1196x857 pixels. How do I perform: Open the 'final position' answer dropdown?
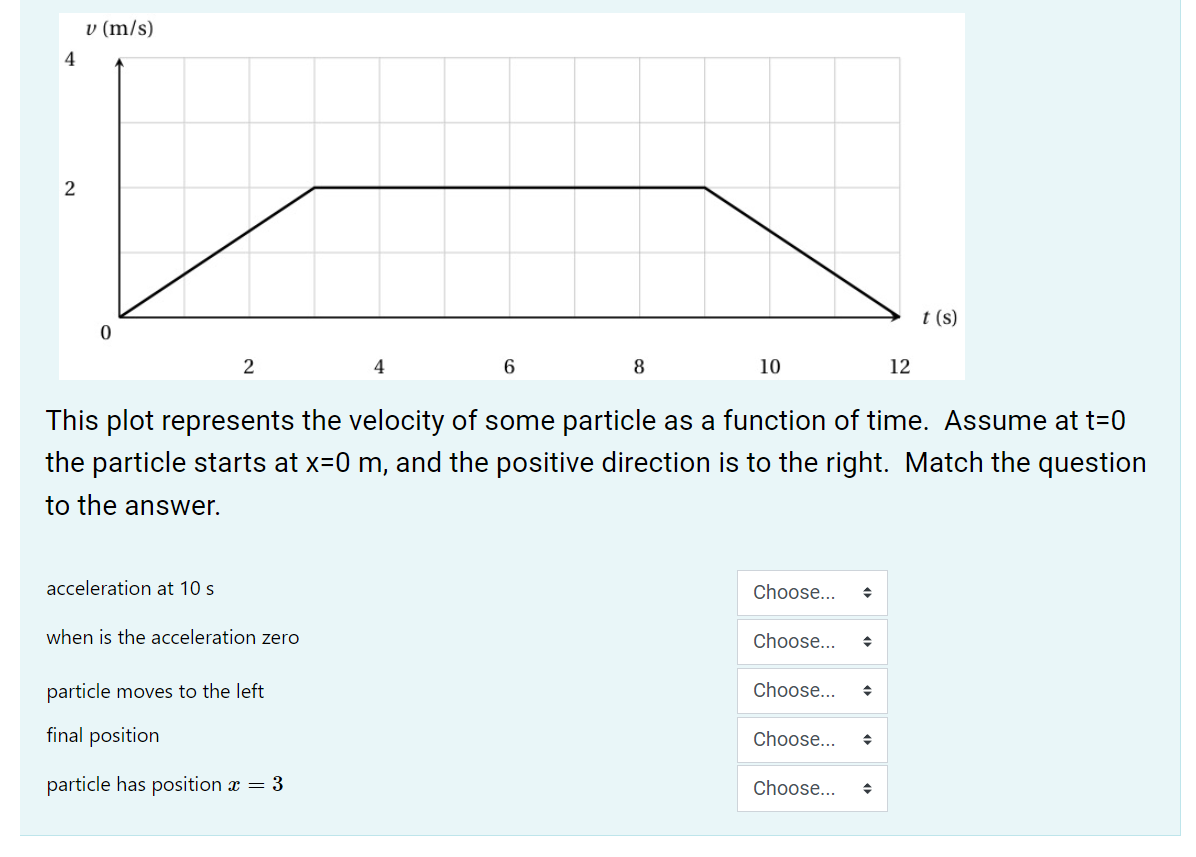pos(811,739)
